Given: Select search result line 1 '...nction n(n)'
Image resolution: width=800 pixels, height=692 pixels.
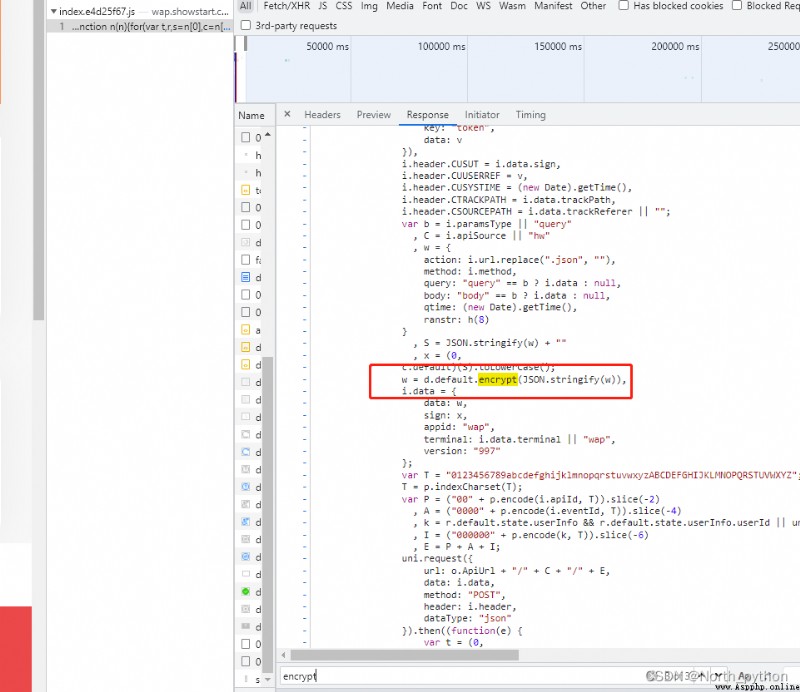Looking at the screenshot, I should coord(139,27).
